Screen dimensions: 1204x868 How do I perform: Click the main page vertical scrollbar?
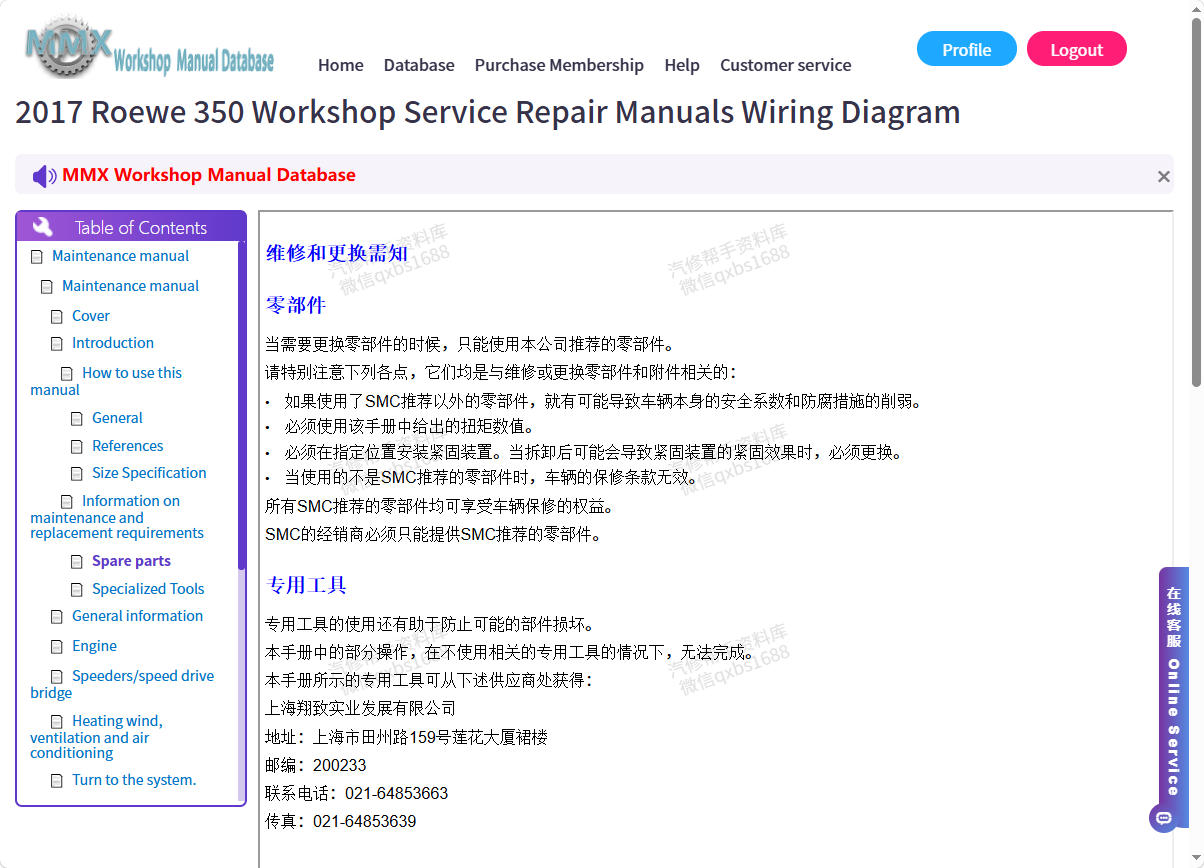1196,200
